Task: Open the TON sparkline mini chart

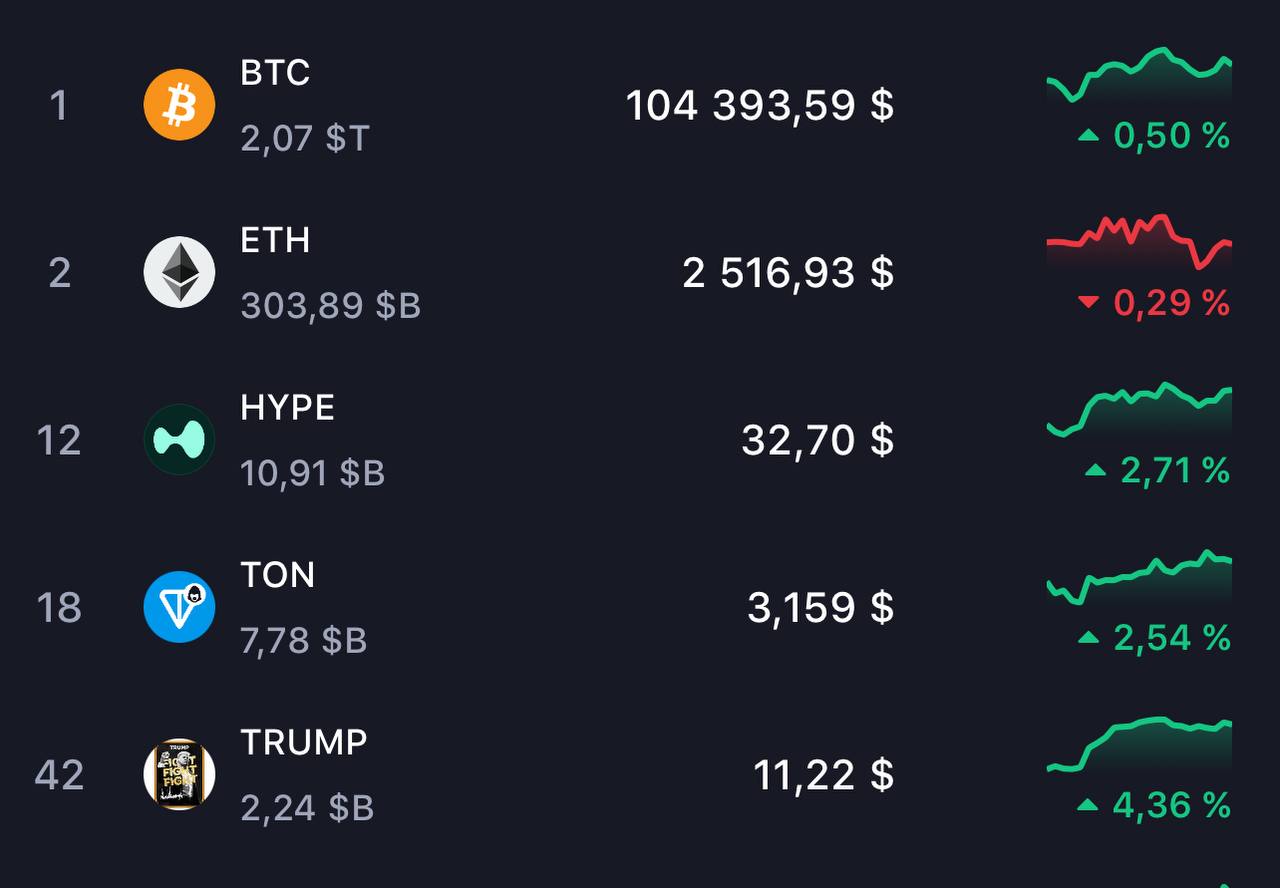Action: point(1139,577)
